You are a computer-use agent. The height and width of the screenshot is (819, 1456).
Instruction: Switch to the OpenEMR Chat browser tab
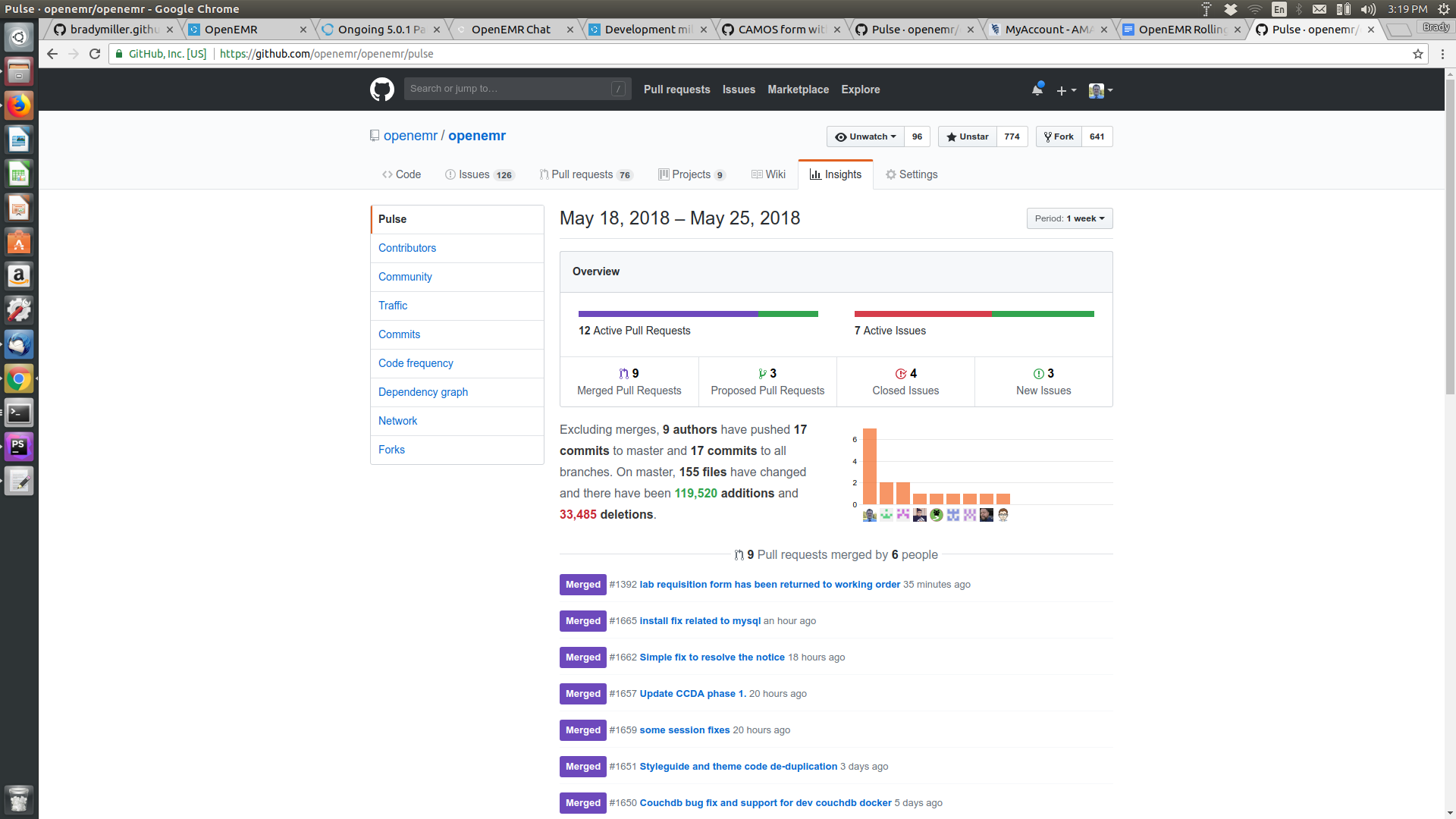click(x=516, y=30)
